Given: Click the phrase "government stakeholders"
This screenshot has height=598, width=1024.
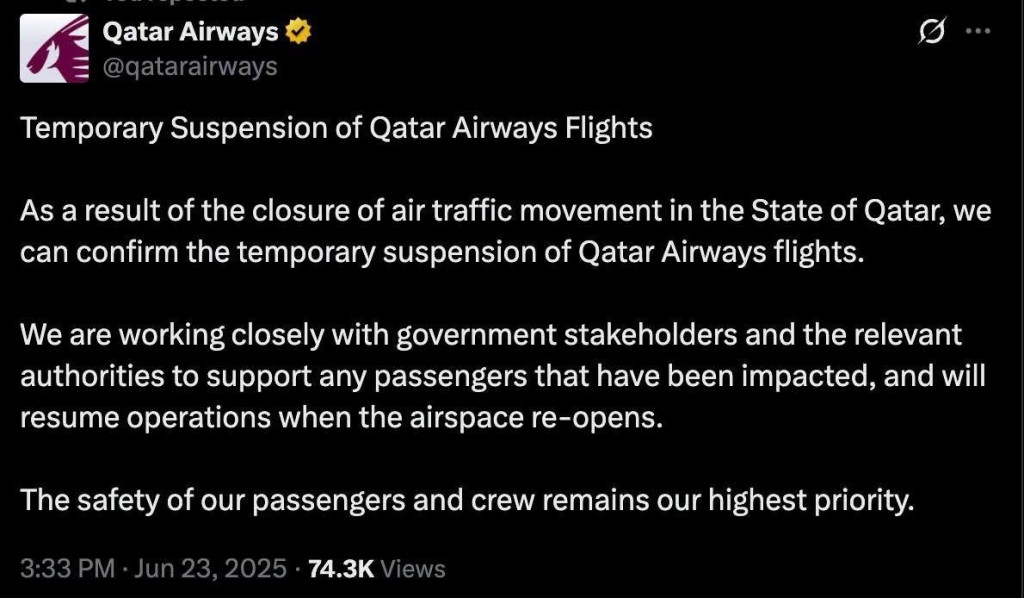Looking at the screenshot, I should [x=568, y=335].
